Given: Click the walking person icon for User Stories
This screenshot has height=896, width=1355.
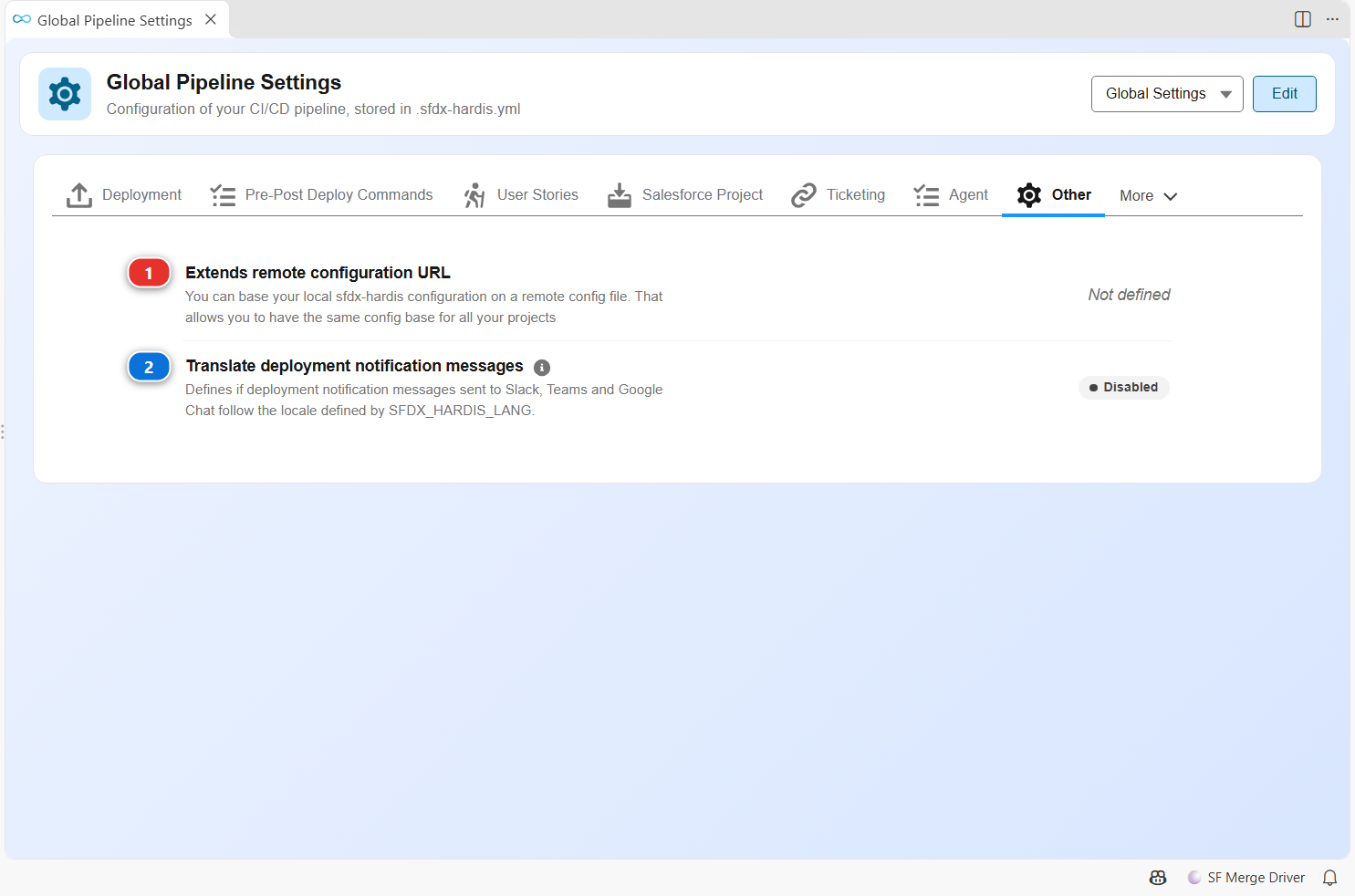Looking at the screenshot, I should pos(474,195).
